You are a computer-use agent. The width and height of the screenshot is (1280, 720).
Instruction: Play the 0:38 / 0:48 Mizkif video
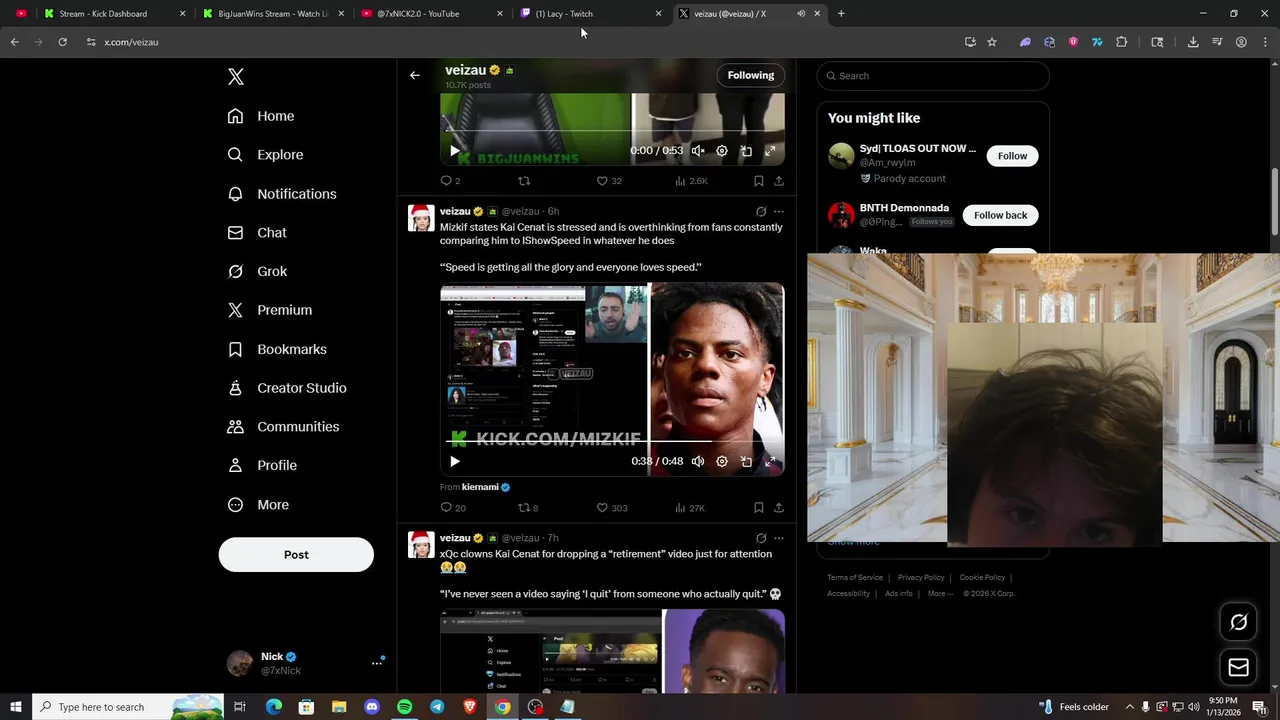pyautogui.click(x=454, y=461)
